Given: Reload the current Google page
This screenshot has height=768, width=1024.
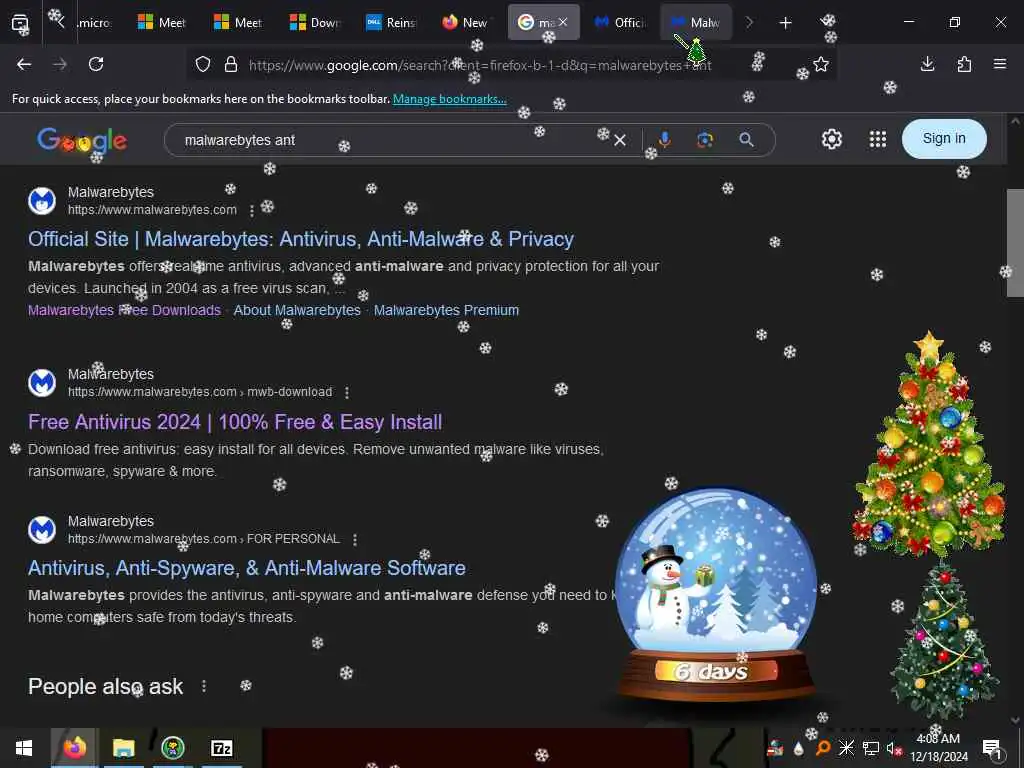Looking at the screenshot, I should (x=96, y=64).
